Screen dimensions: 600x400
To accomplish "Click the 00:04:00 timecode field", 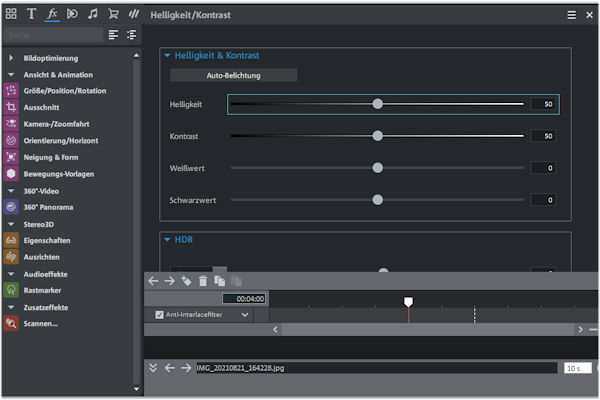I will 245,299.
